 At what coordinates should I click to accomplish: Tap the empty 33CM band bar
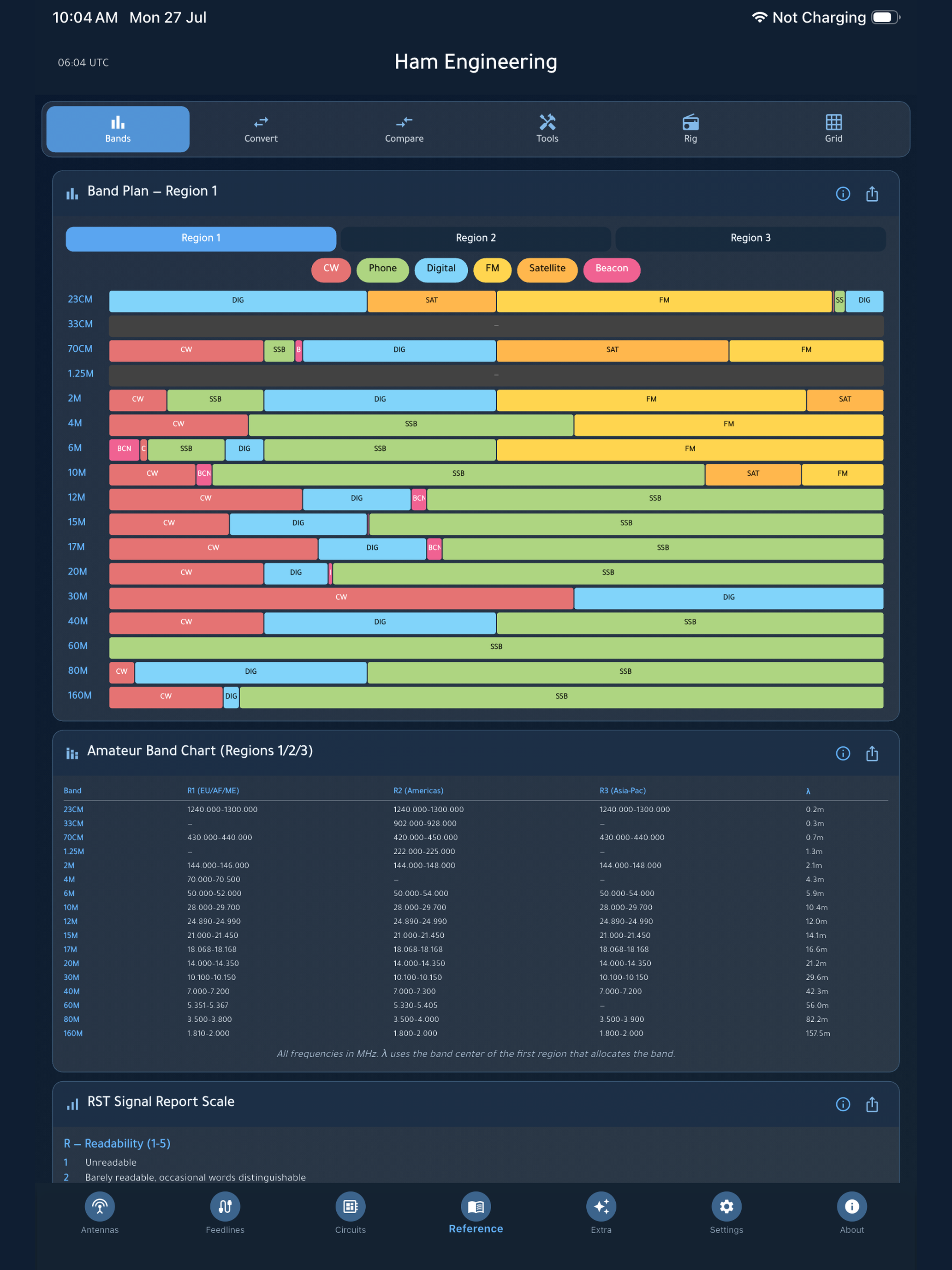point(496,325)
